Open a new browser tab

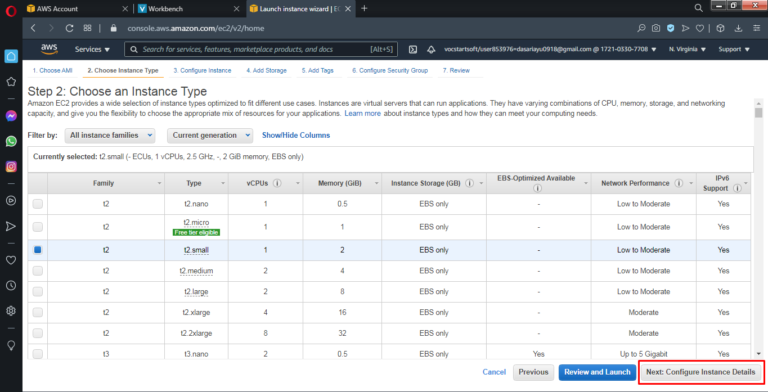point(364,8)
